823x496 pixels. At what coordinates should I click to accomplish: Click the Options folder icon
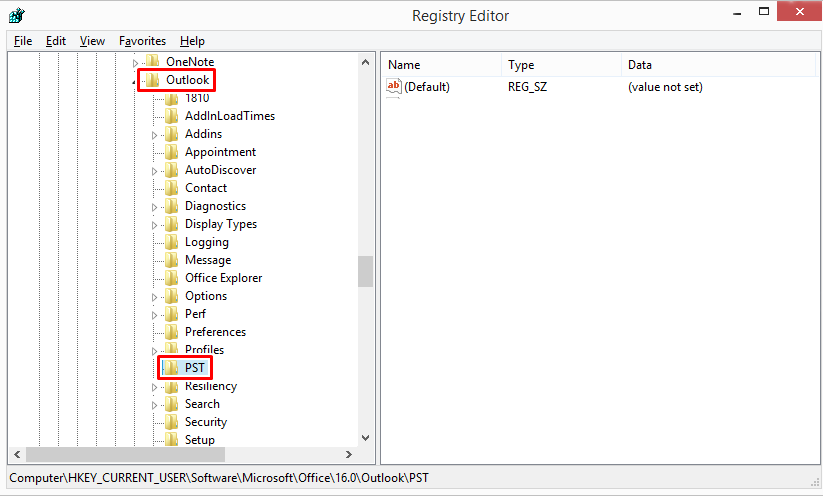[x=172, y=296]
